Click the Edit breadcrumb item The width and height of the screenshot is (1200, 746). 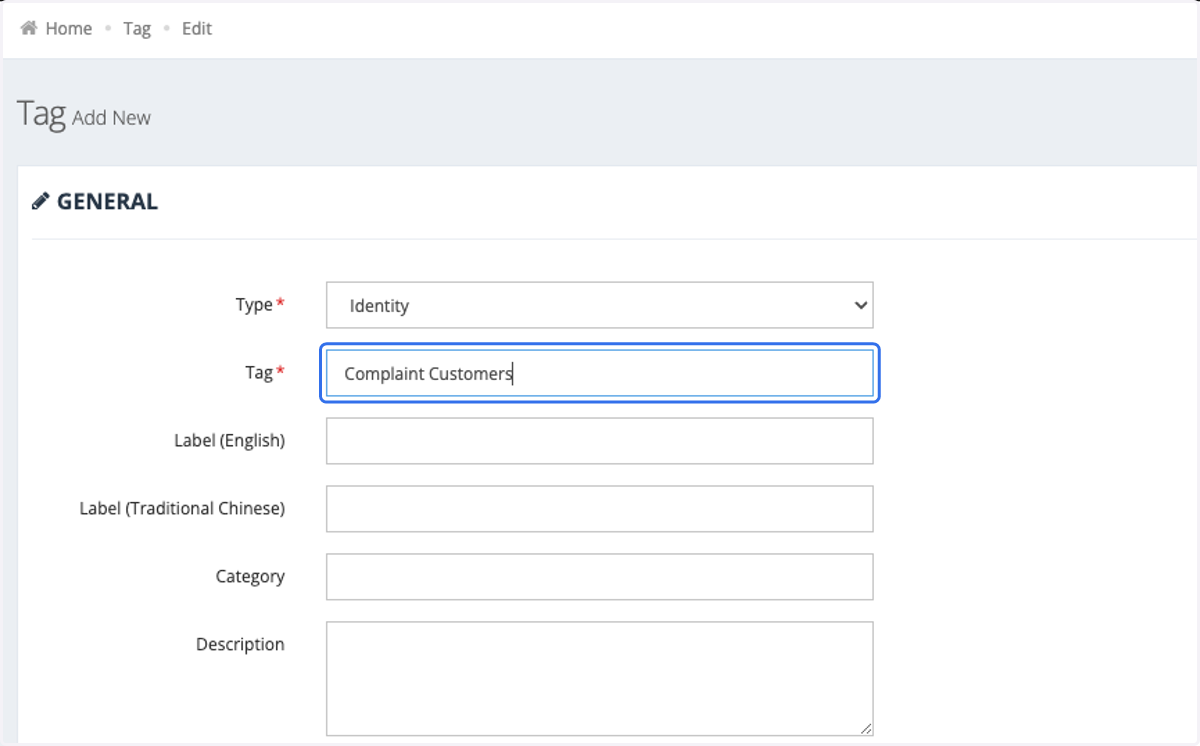(197, 28)
